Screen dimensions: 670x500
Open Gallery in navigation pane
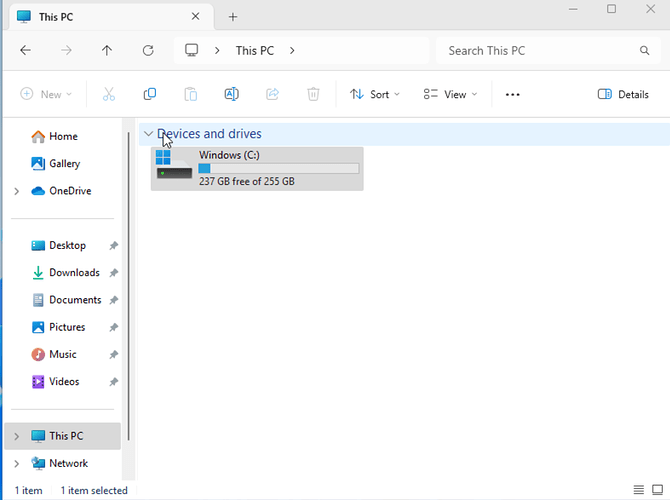coord(63,164)
